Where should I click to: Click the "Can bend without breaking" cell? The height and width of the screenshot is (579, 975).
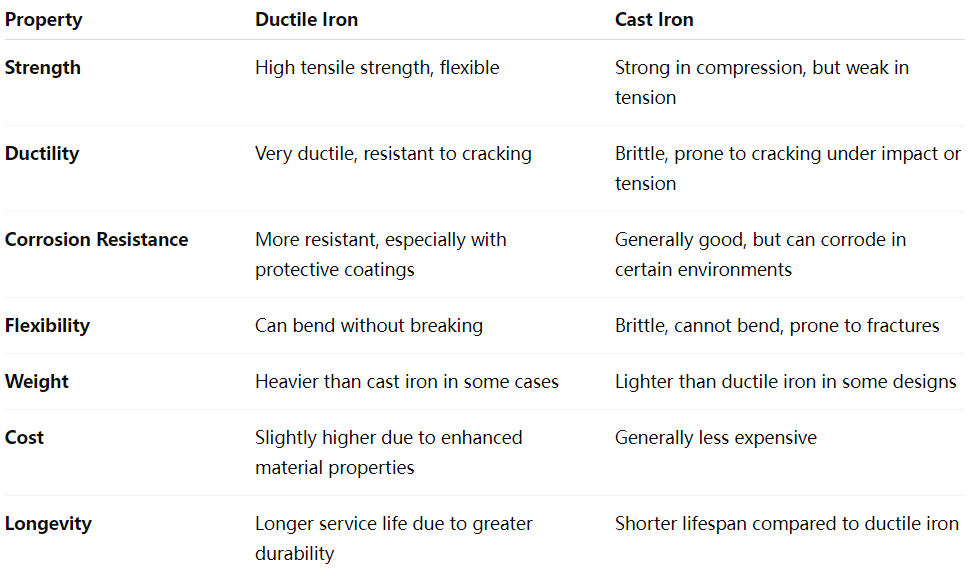pyautogui.click(x=369, y=326)
